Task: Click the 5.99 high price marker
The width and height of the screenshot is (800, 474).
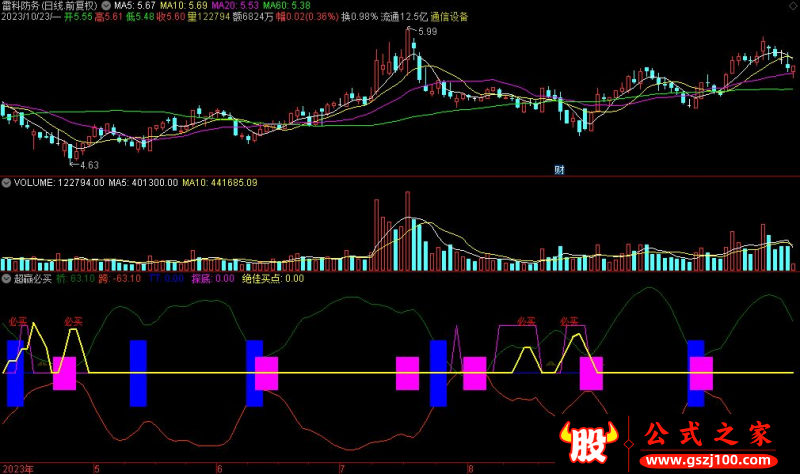Action: tap(427, 32)
